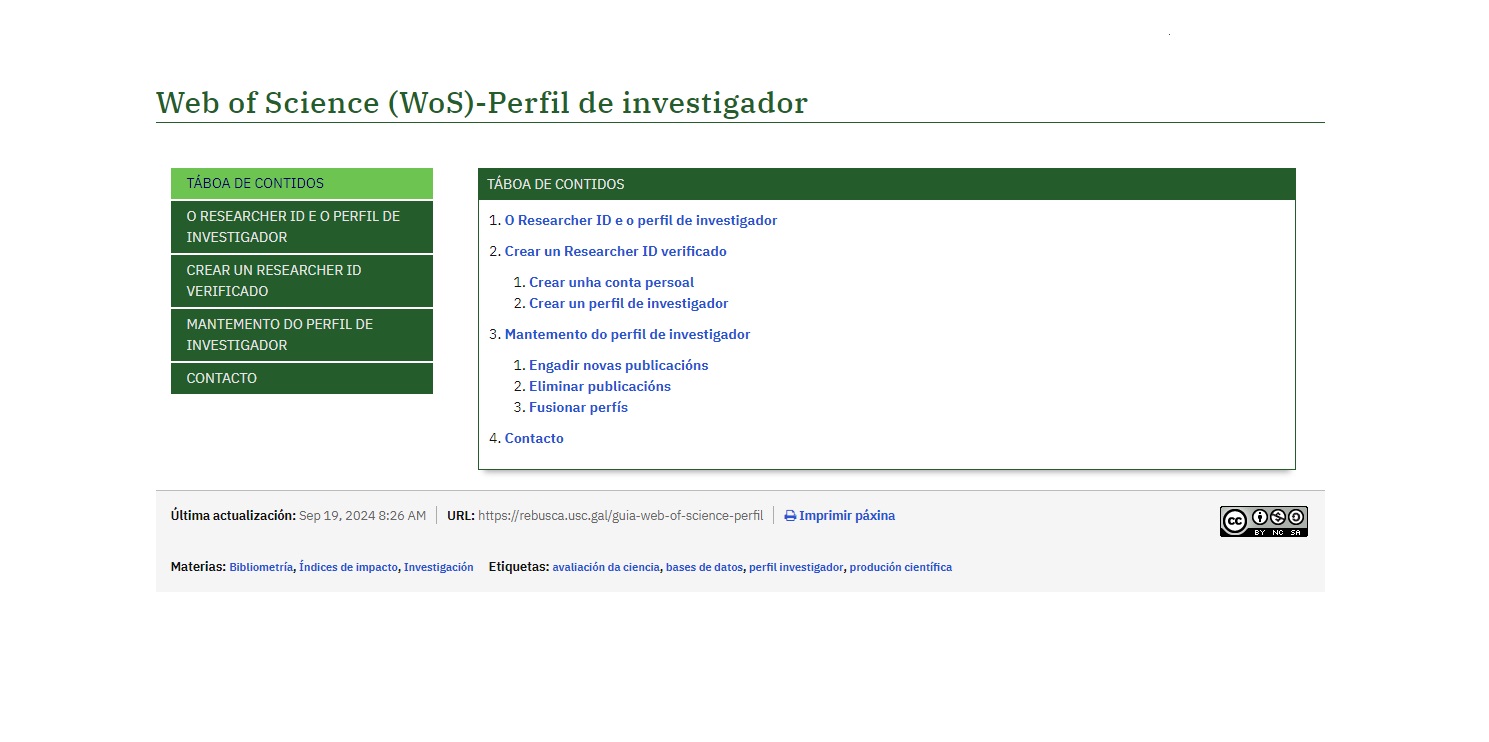Open 'O Researcher ID e o perfil de investigador' link

(x=640, y=221)
